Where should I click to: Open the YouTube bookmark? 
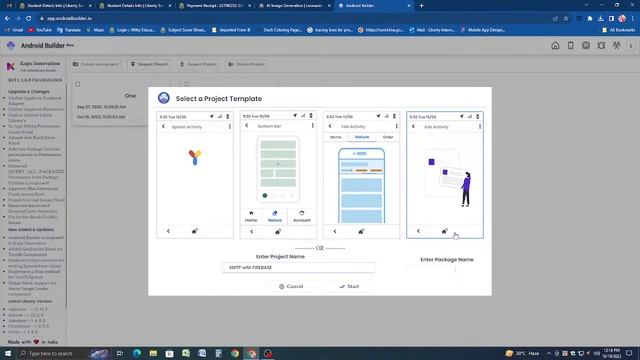point(40,30)
